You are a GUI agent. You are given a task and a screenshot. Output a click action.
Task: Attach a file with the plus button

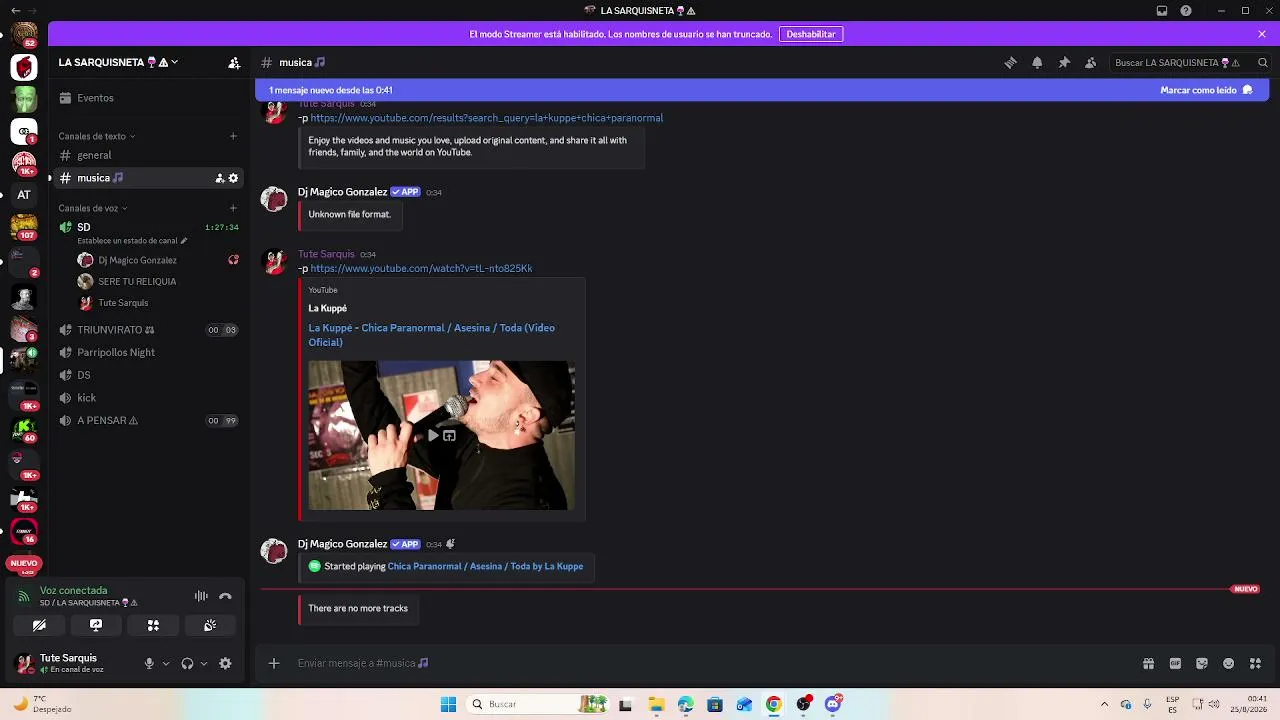click(274, 663)
